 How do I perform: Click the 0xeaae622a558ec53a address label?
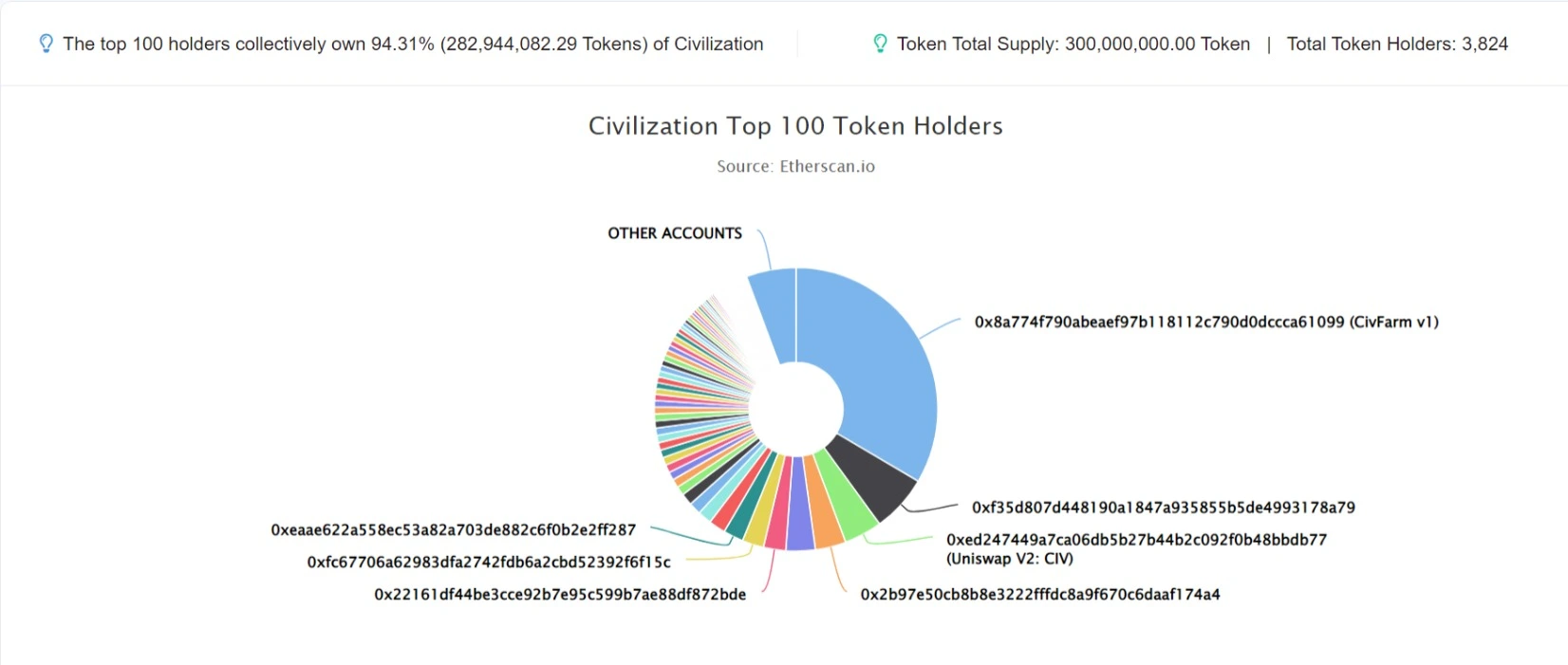pyautogui.click(x=453, y=530)
